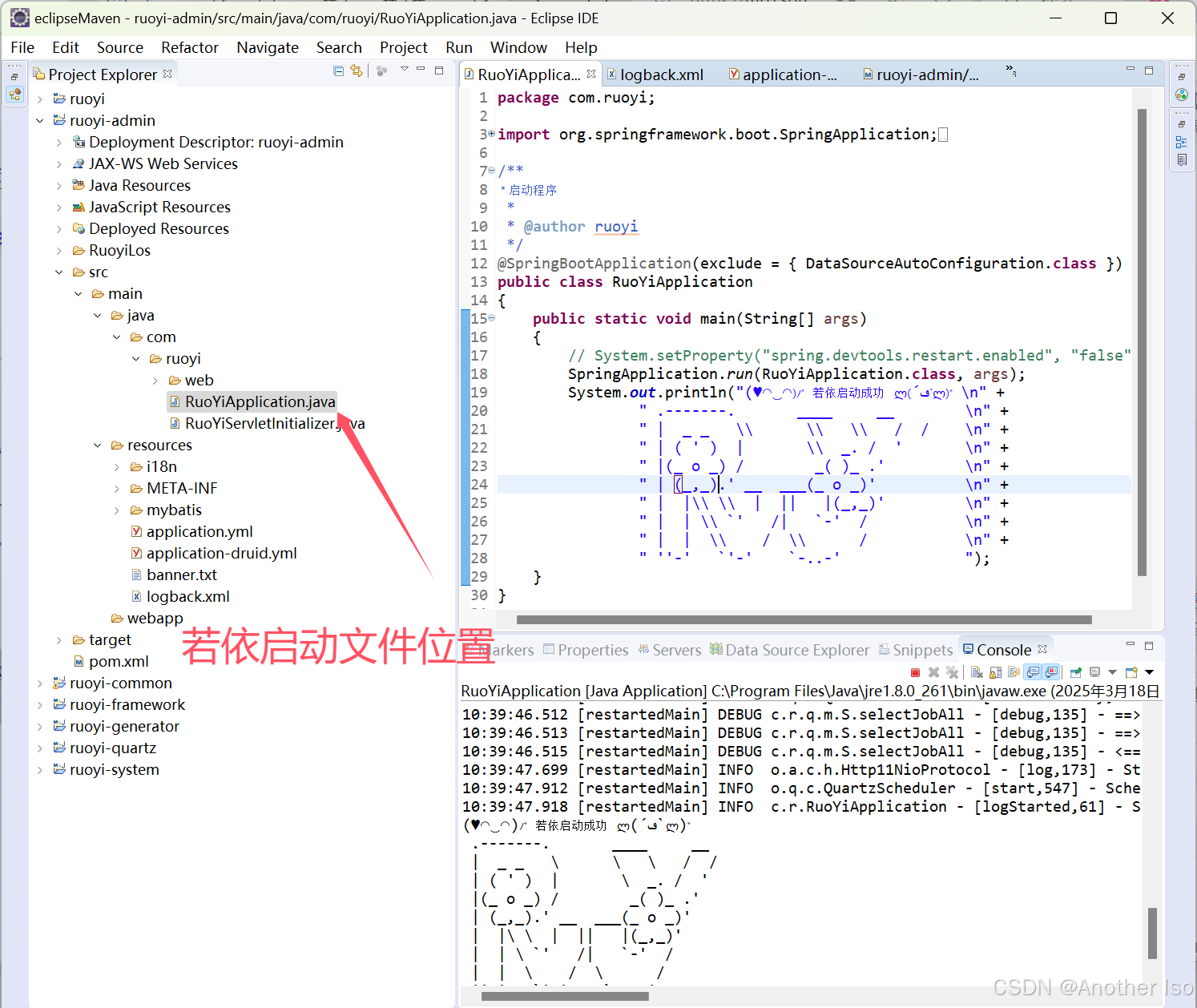Click Remove All Terminated Launches icon
Image resolution: width=1197 pixels, height=1008 pixels.
(952, 672)
